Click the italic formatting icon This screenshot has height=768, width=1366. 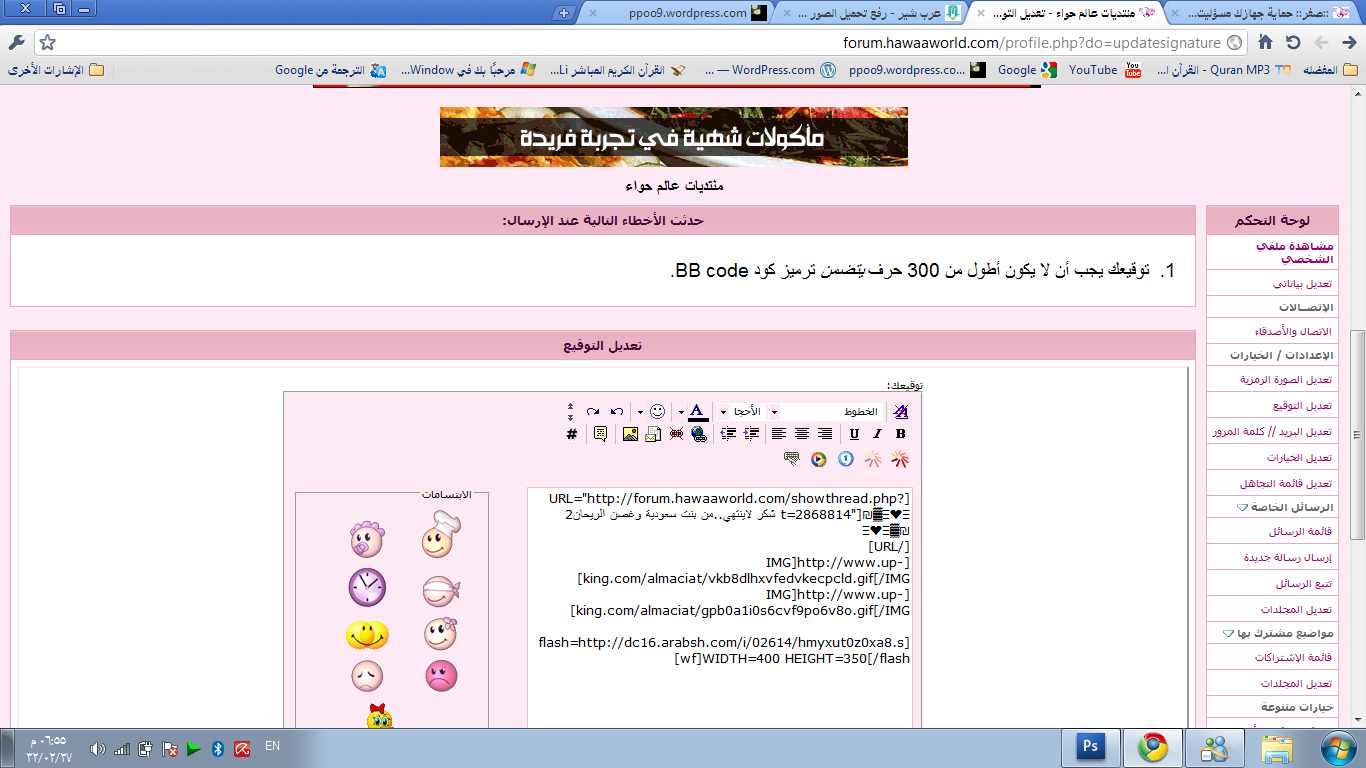tap(877, 434)
